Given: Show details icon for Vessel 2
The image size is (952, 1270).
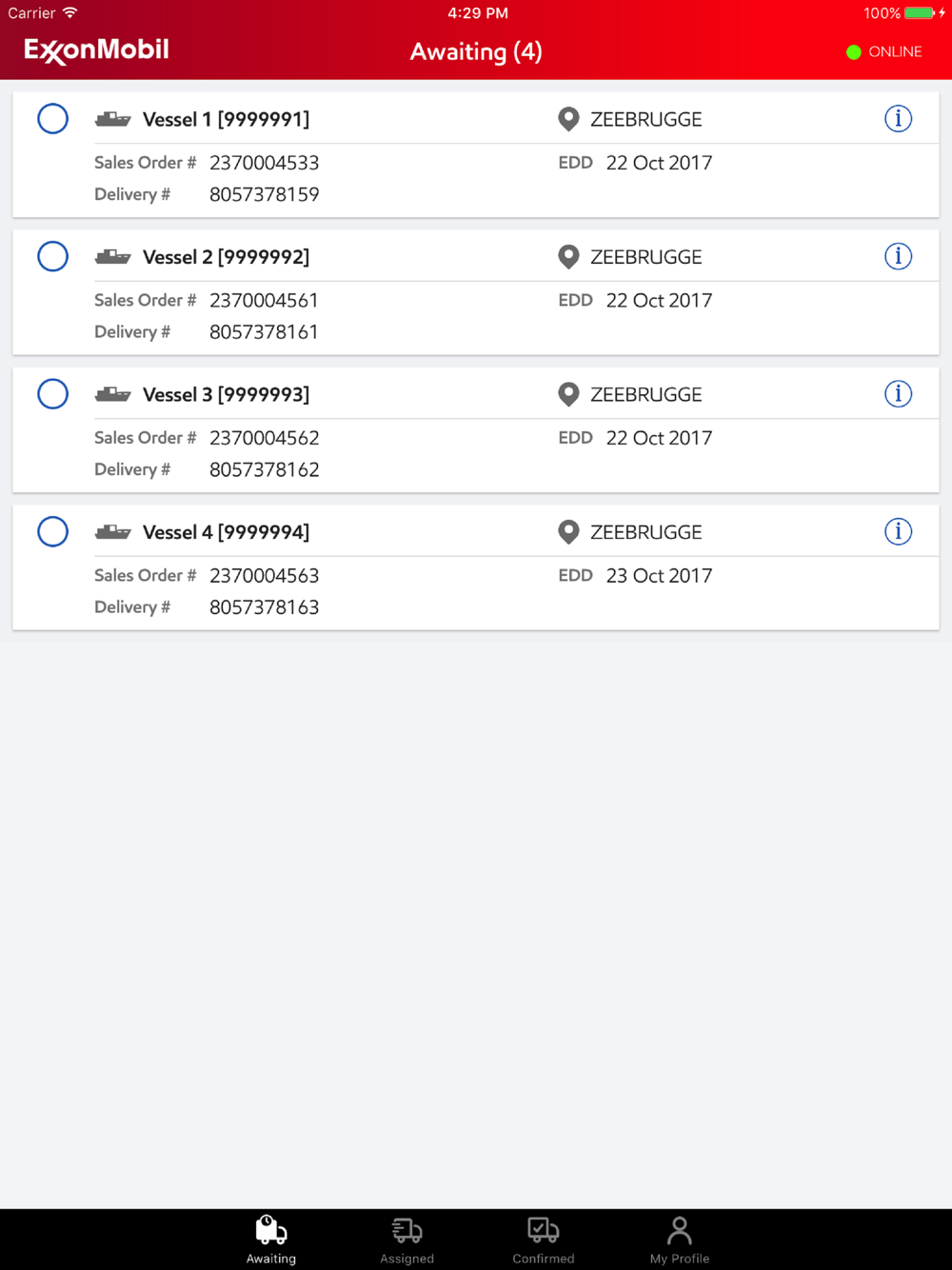Looking at the screenshot, I should pos(898,256).
